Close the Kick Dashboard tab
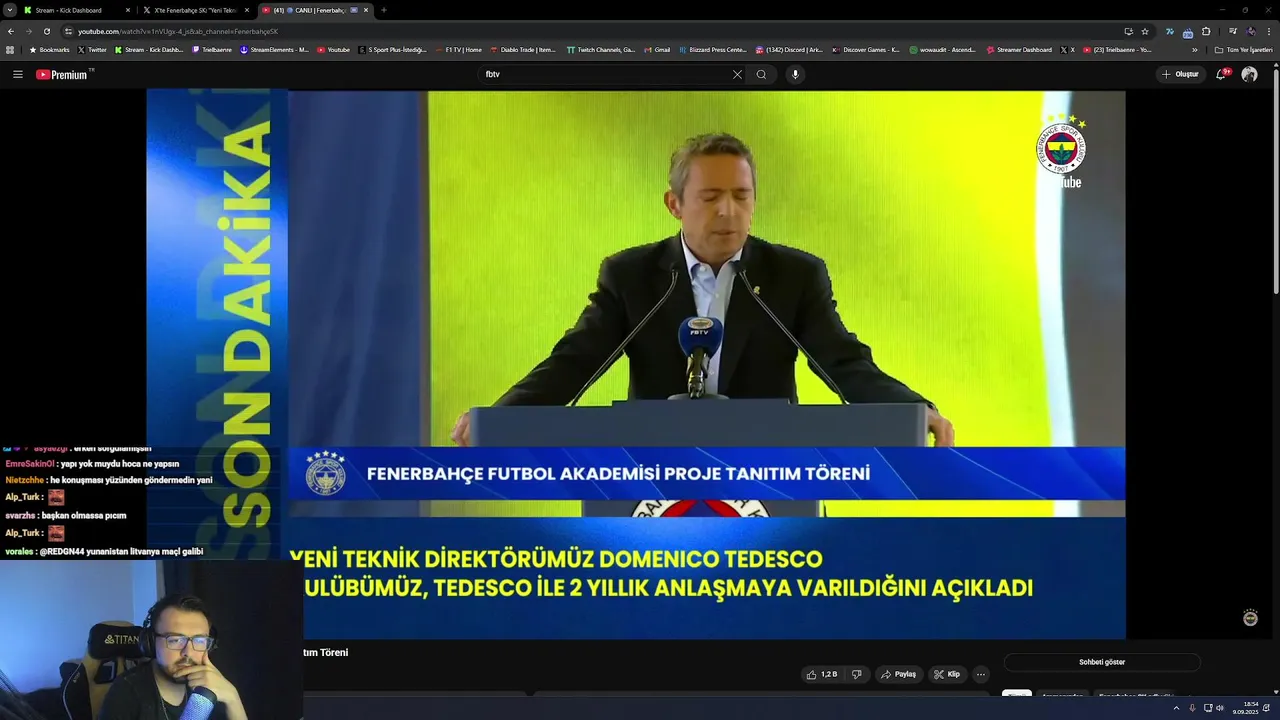1280x720 pixels. point(128,10)
